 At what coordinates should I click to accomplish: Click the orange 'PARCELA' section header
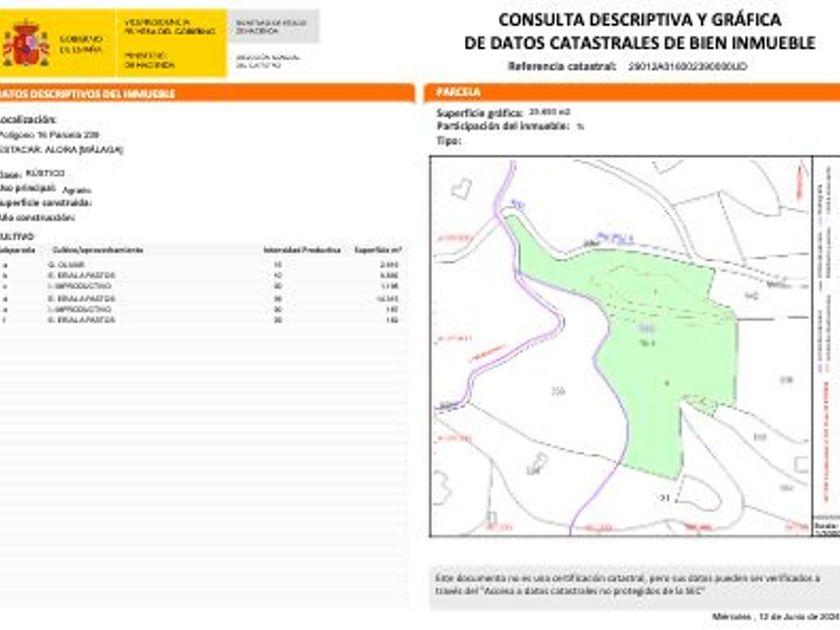[x=632, y=92]
